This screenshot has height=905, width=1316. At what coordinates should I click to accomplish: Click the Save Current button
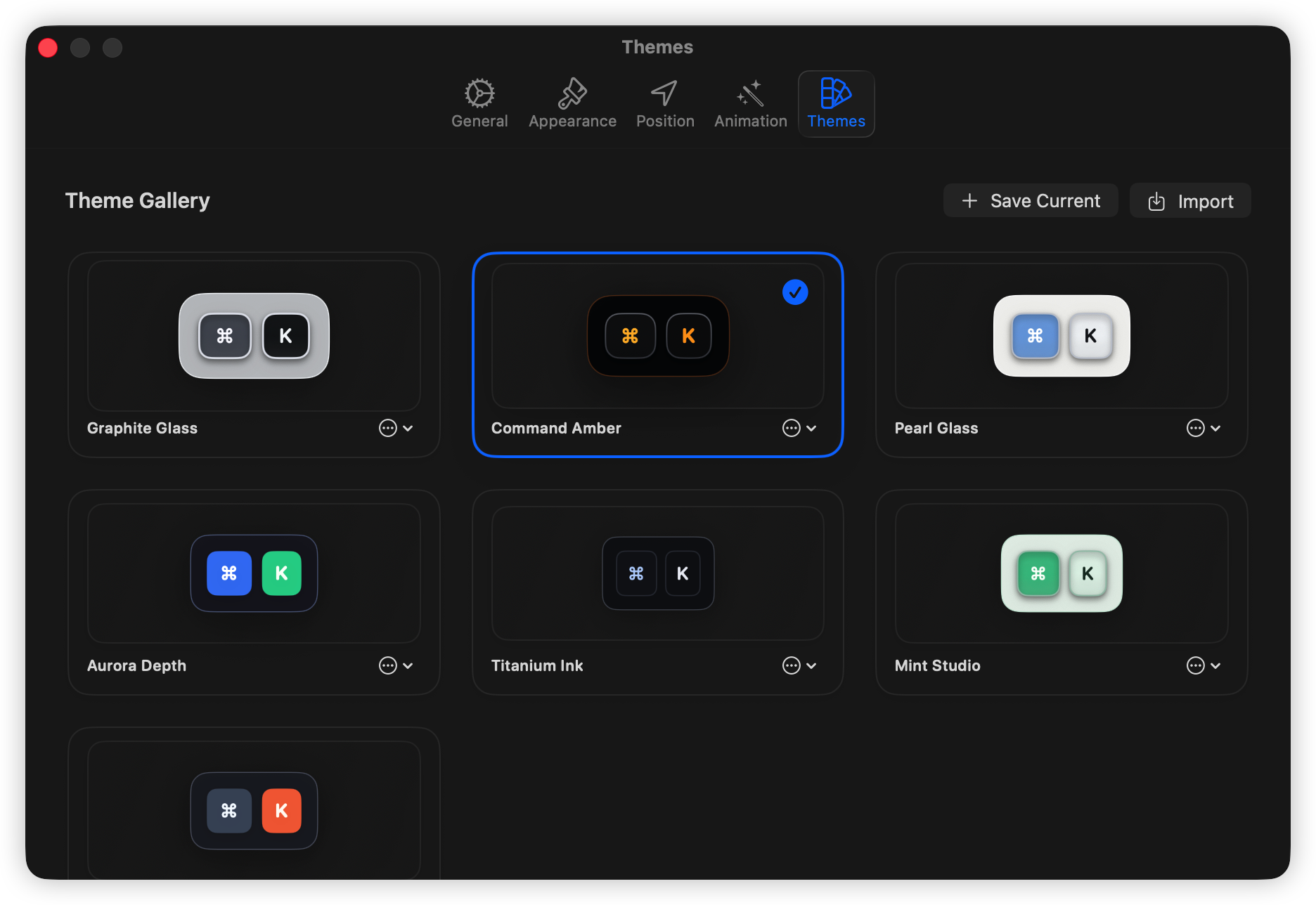coord(1031,201)
